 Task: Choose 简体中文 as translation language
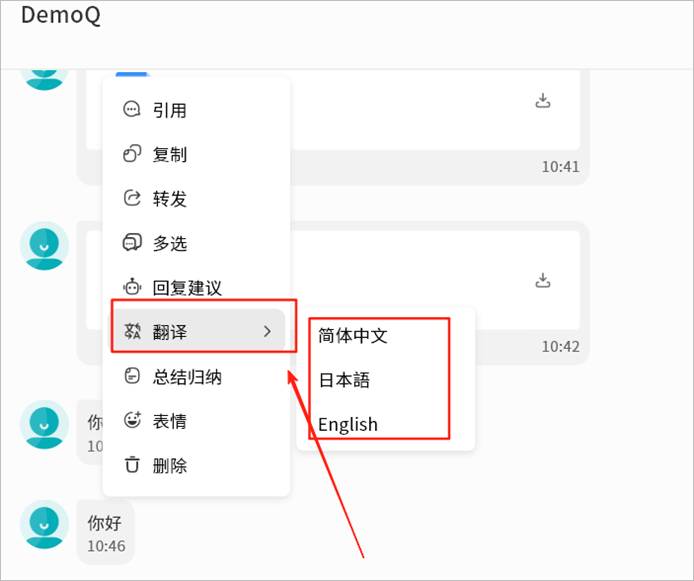353,336
